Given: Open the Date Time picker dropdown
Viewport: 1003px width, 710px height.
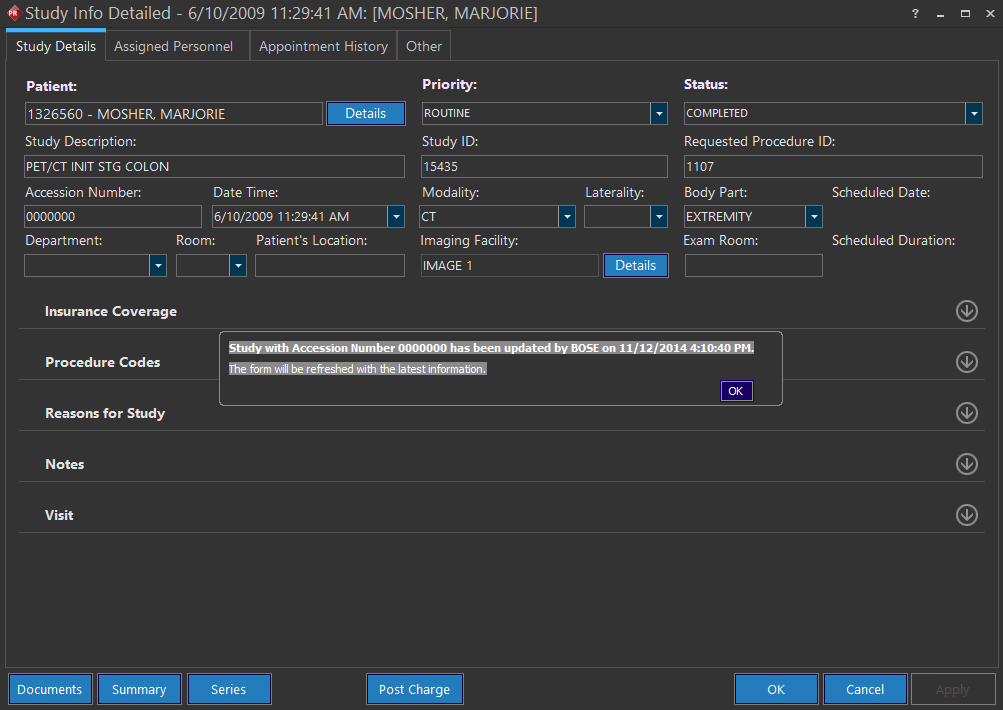Looking at the screenshot, I should (x=396, y=216).
